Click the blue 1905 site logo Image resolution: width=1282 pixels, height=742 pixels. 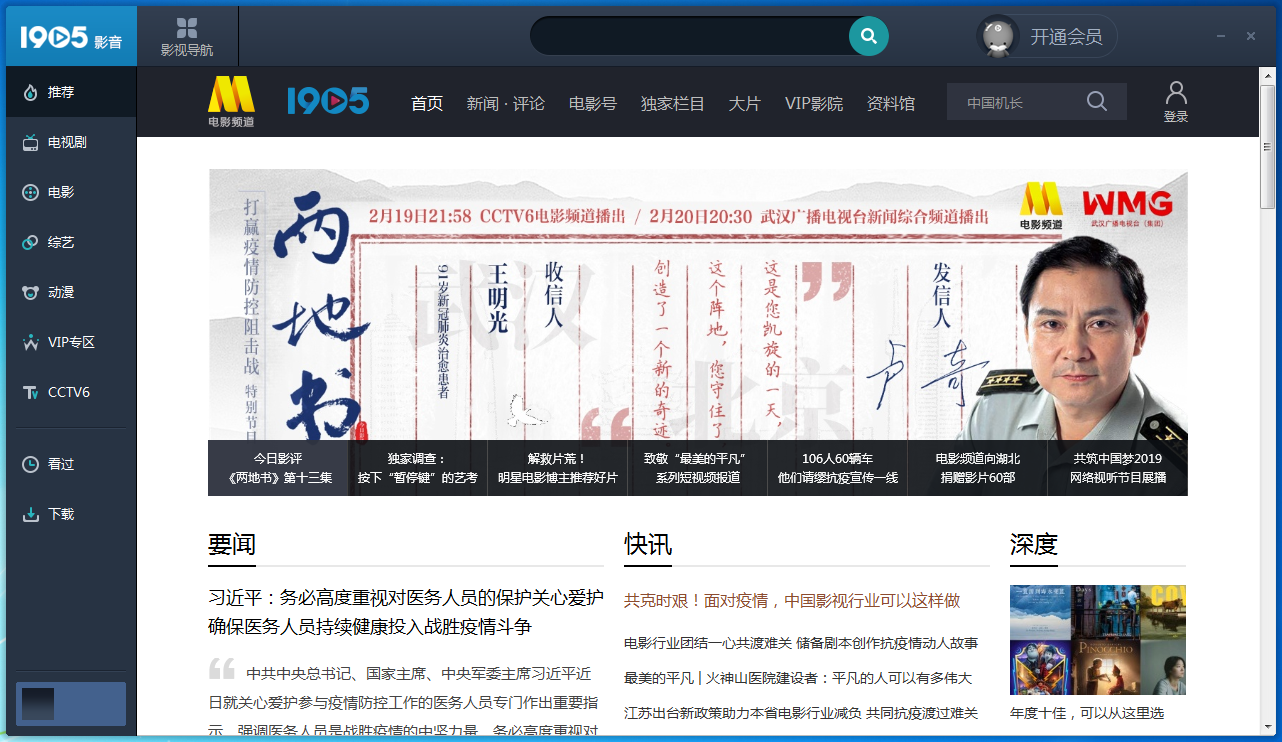point(328,100)
